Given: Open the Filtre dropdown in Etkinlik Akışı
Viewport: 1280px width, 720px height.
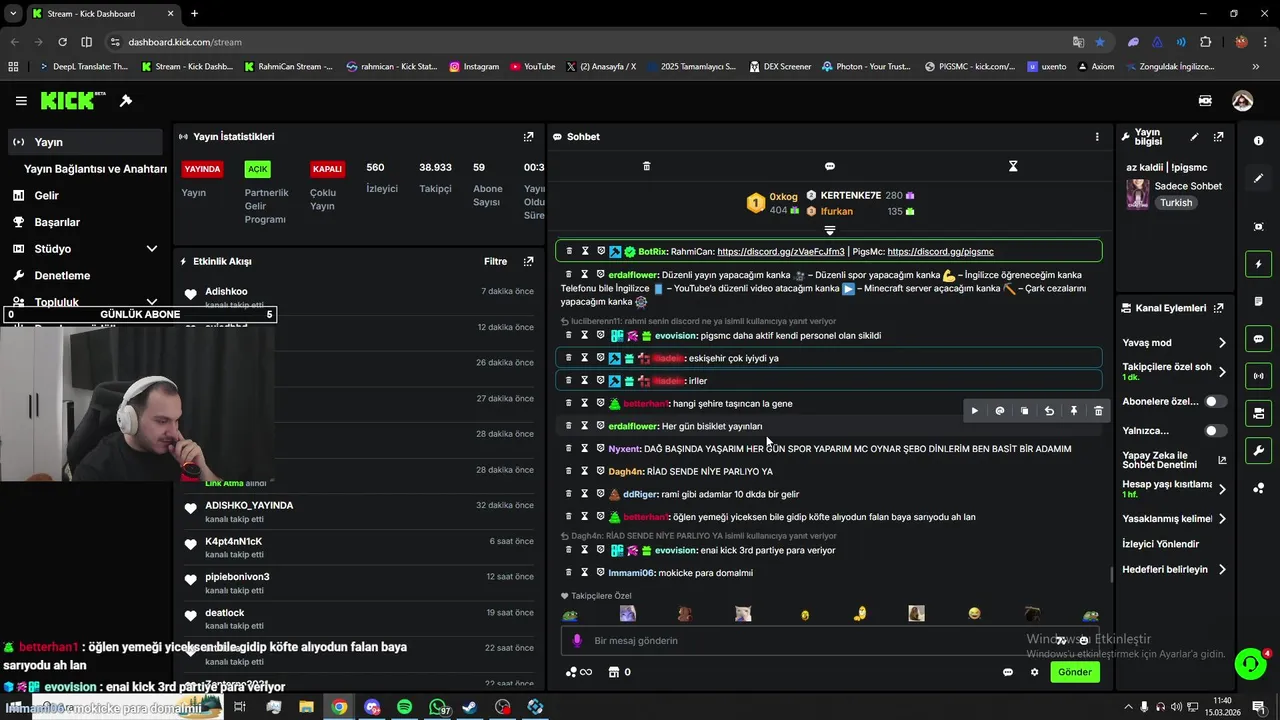Looking at the screenshot, I should [x=496, y=262].
